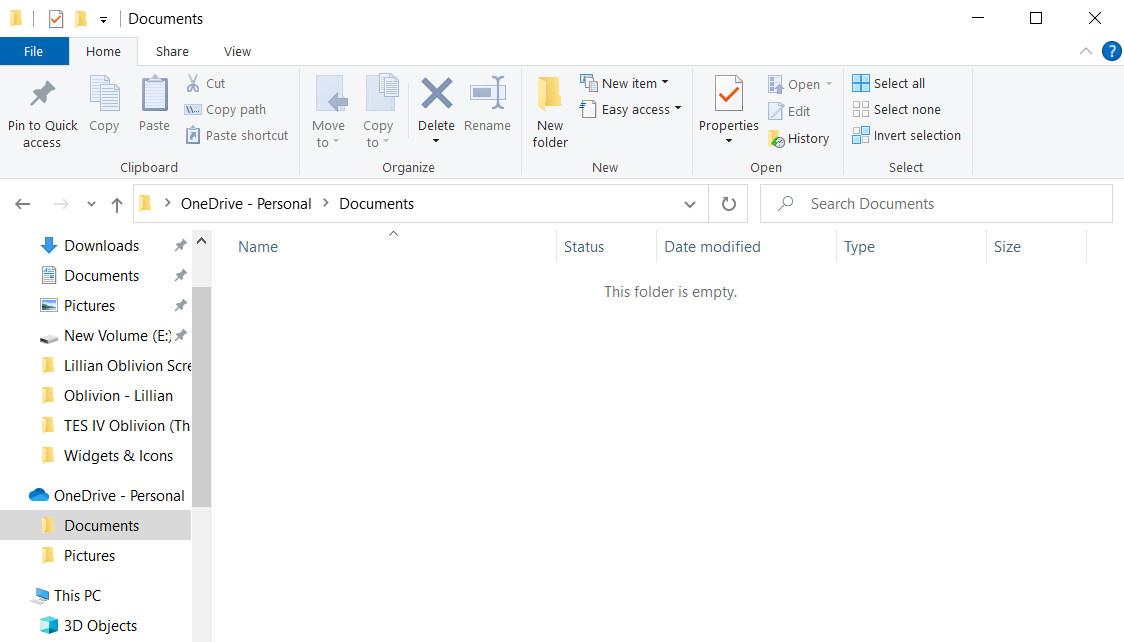Open Lillian Oblivion Scre folder
1124x642 pixels.
tap(115, 366)
